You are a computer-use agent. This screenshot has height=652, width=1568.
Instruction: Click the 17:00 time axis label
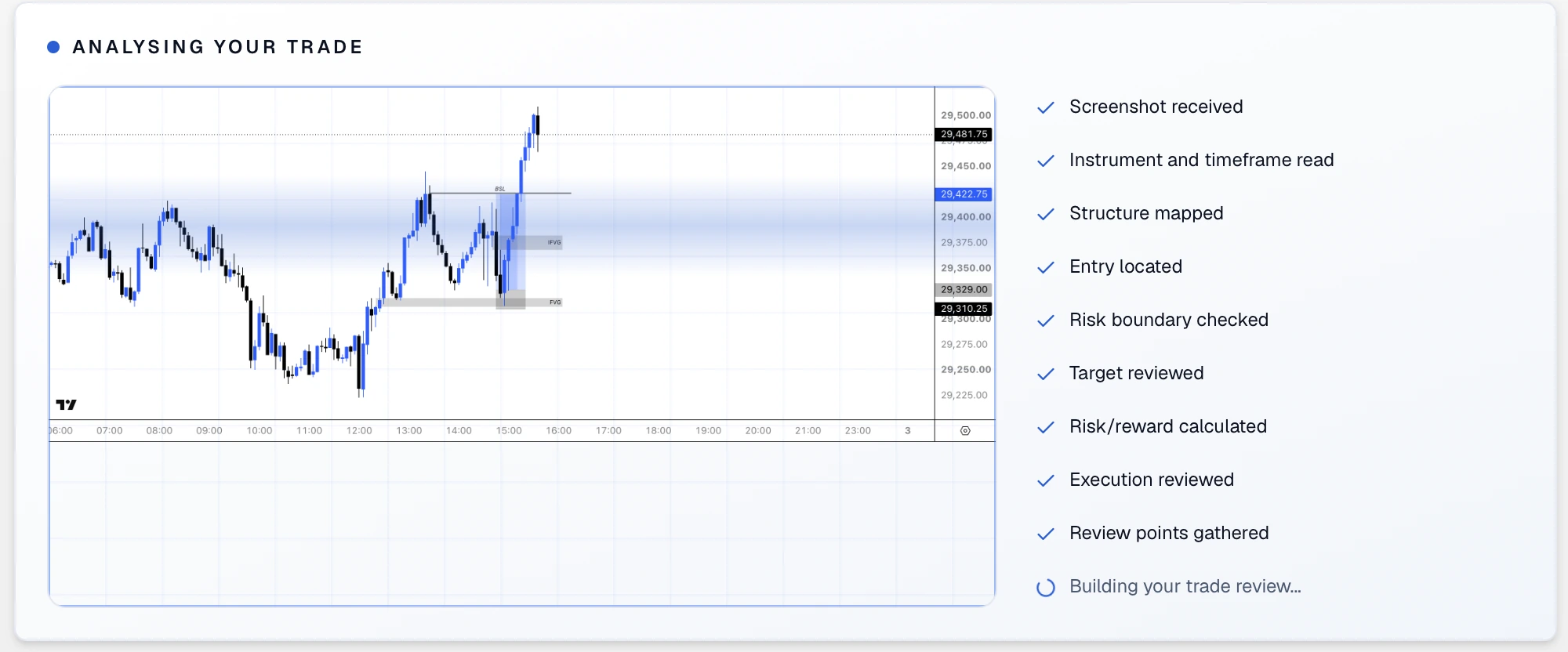[x=608, y=431]
